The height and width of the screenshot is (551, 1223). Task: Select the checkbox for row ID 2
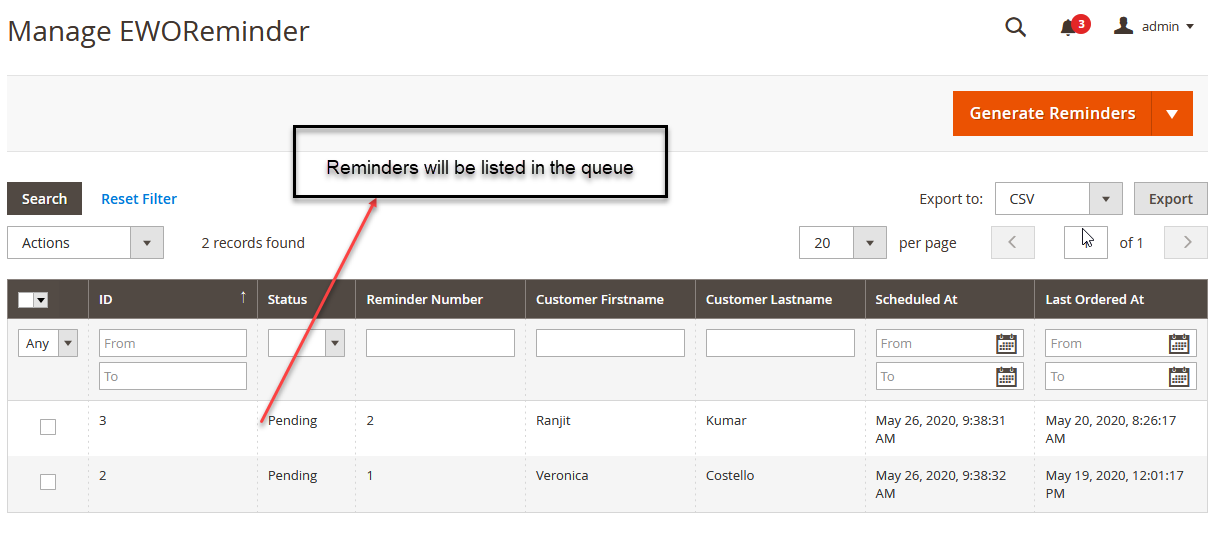click(48, 482)
